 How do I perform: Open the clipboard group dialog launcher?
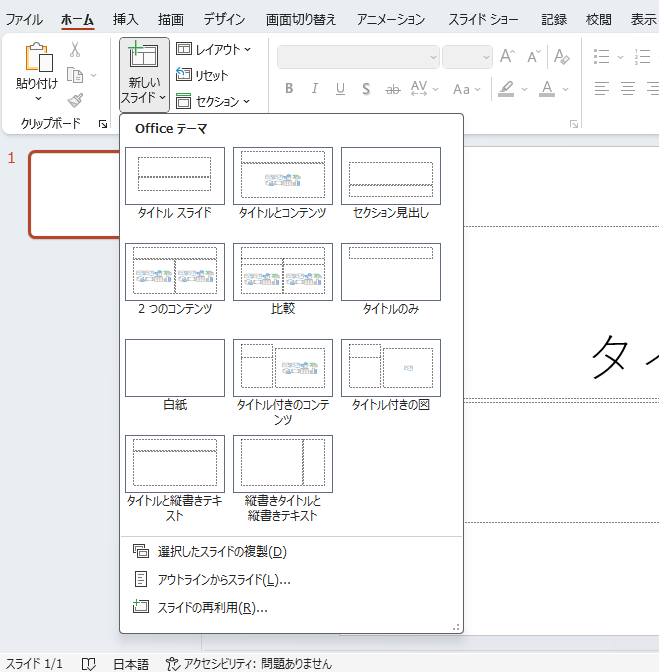click(x=103, y=124)
